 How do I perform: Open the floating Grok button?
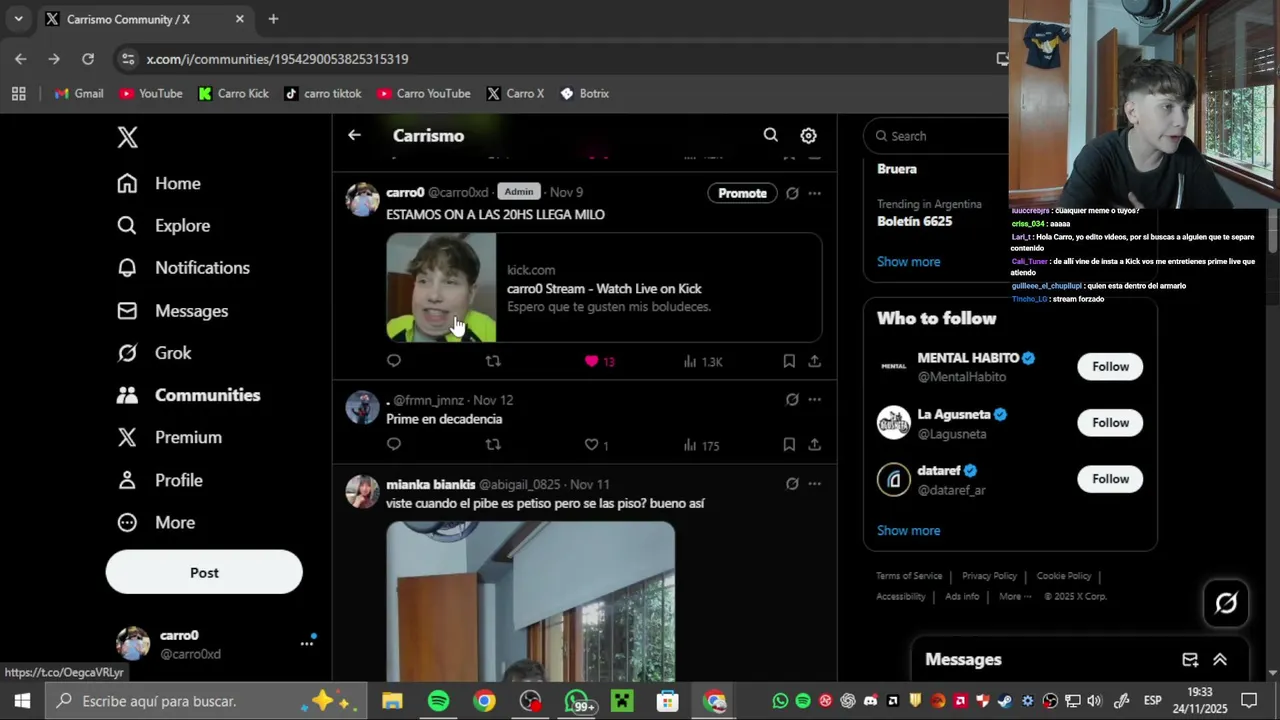point(1226,603)
